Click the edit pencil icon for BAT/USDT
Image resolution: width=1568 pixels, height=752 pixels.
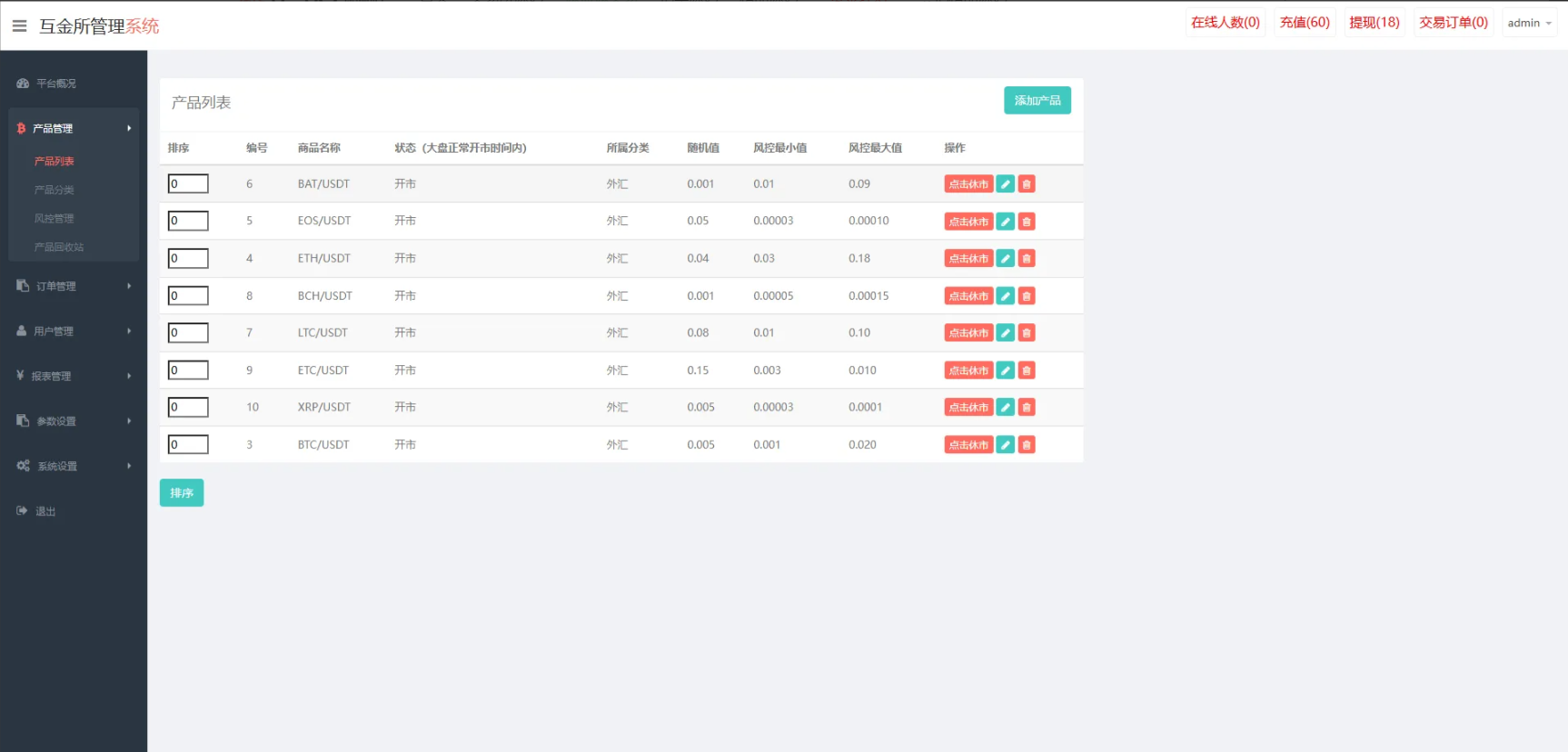[x=1005, y=184]
